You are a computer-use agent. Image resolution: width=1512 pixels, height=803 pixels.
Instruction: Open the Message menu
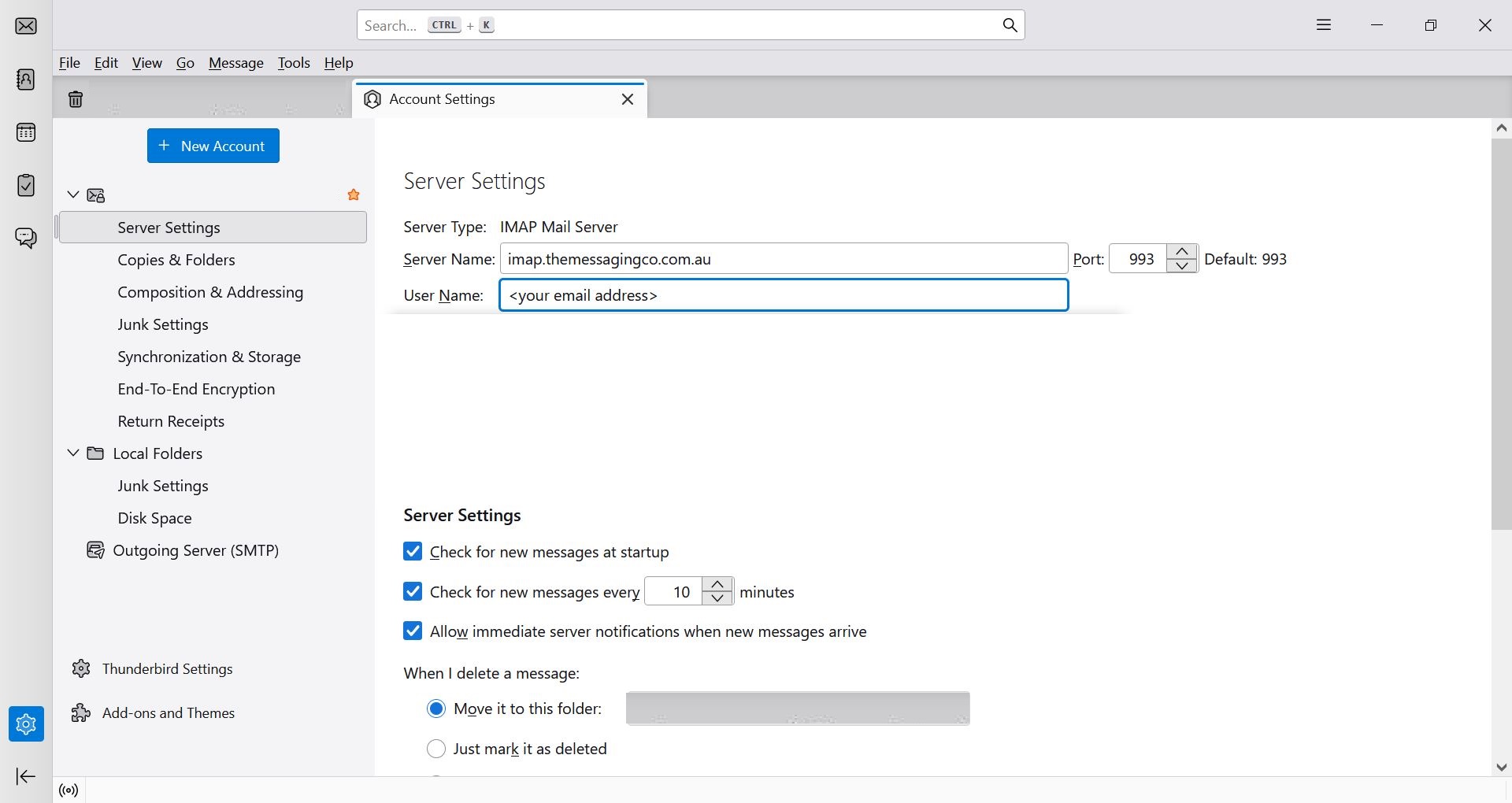(236, 63)
